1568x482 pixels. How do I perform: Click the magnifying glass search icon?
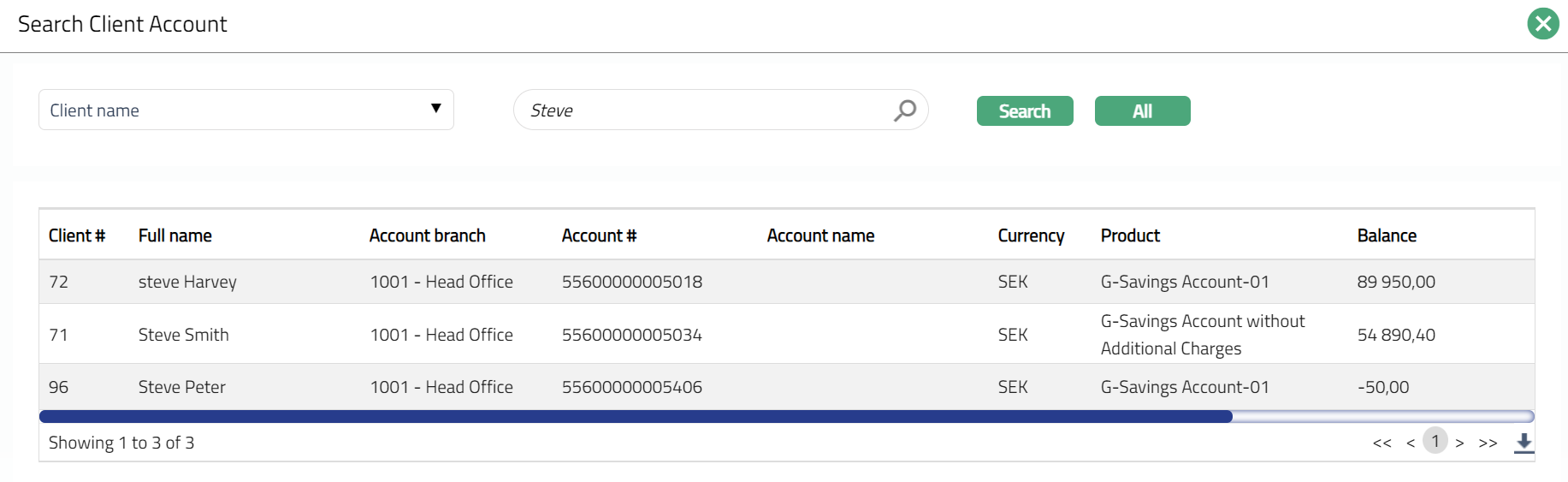coord(904,110)
